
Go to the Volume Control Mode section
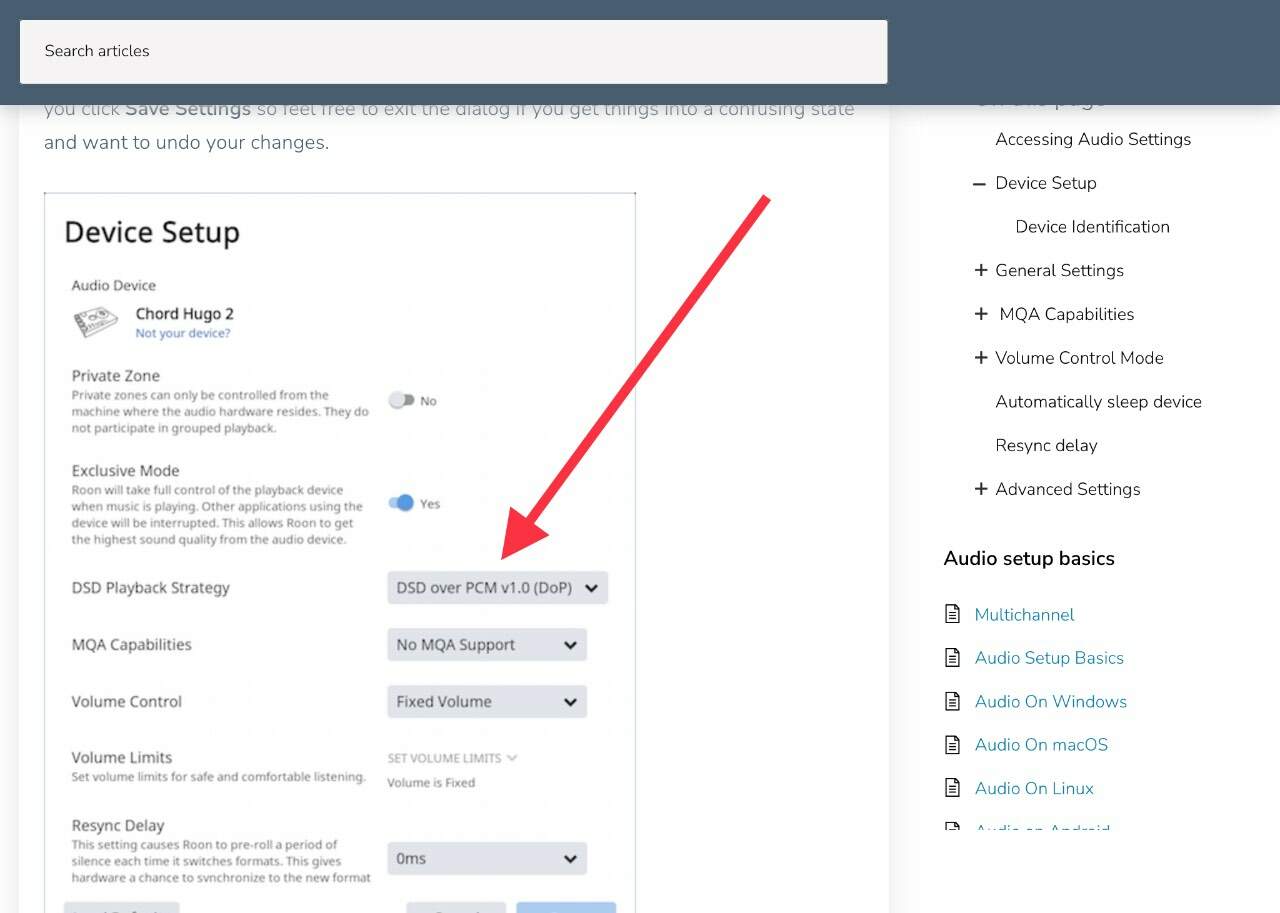tap(1079, 358)
